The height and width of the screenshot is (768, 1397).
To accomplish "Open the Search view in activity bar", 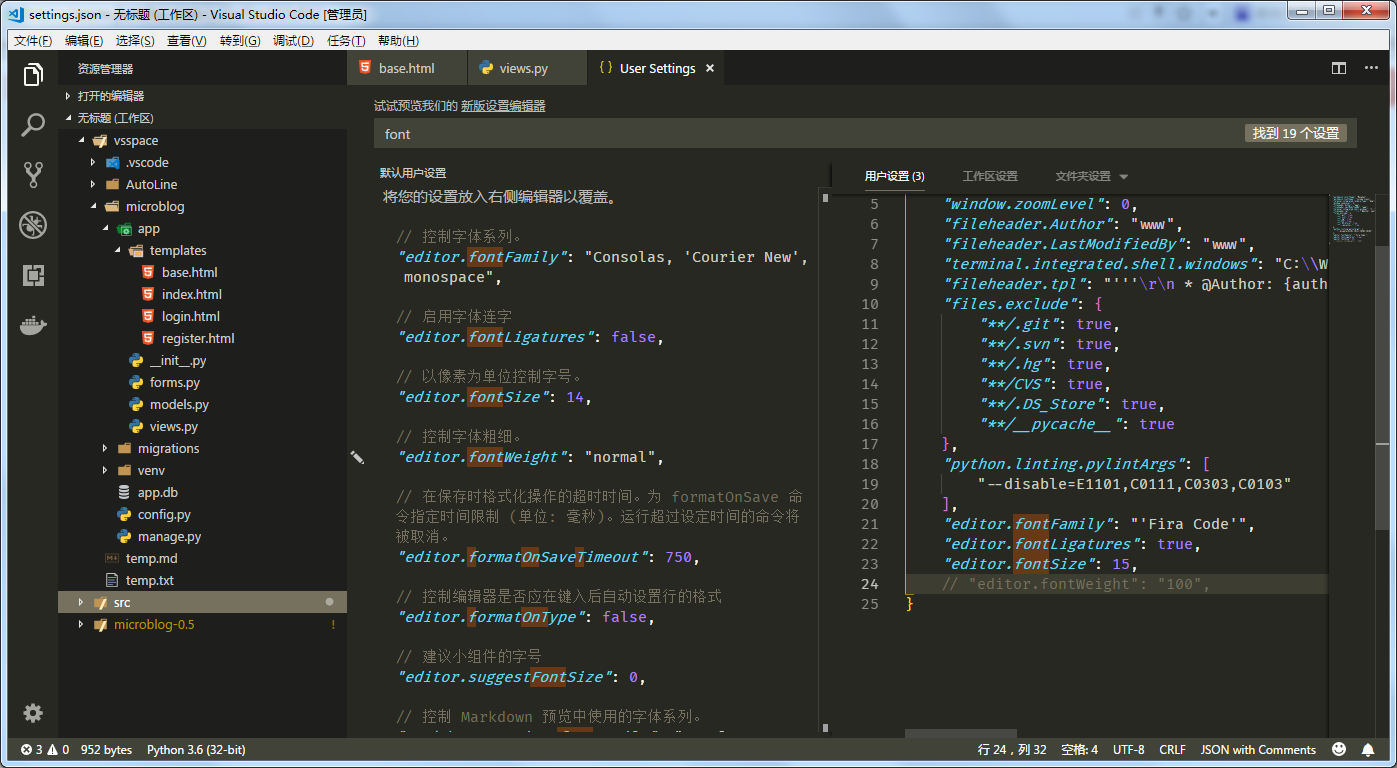I will click(33, 125).
